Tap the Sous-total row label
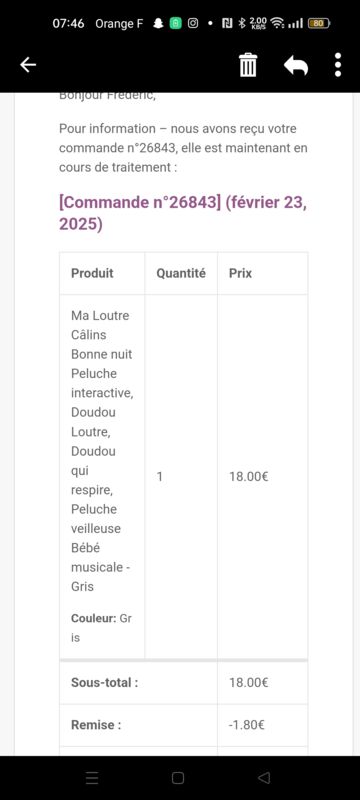Viewport: 360px width, 800px height. (105, 683)
